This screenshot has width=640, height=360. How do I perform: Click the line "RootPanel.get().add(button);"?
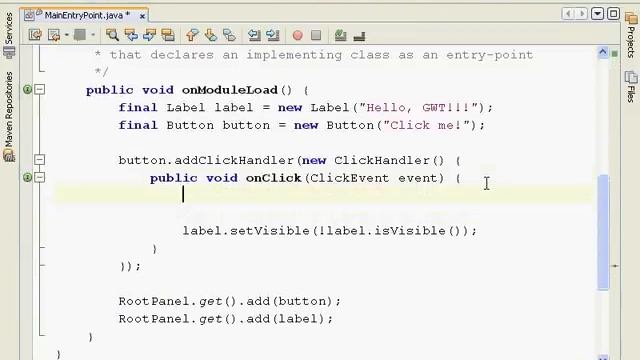(229, 302)
